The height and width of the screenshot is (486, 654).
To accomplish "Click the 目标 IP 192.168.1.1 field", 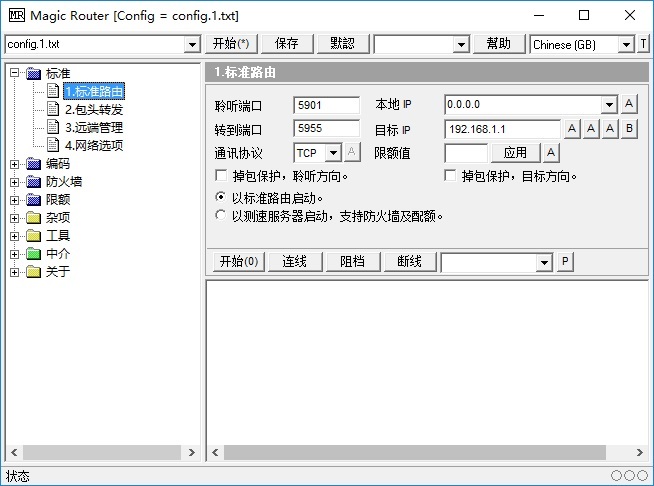I will point(503,129).
